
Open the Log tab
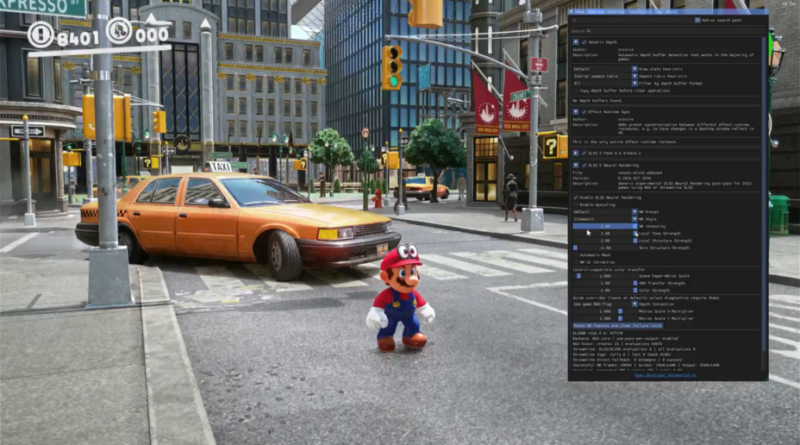(x=658, y=11)
